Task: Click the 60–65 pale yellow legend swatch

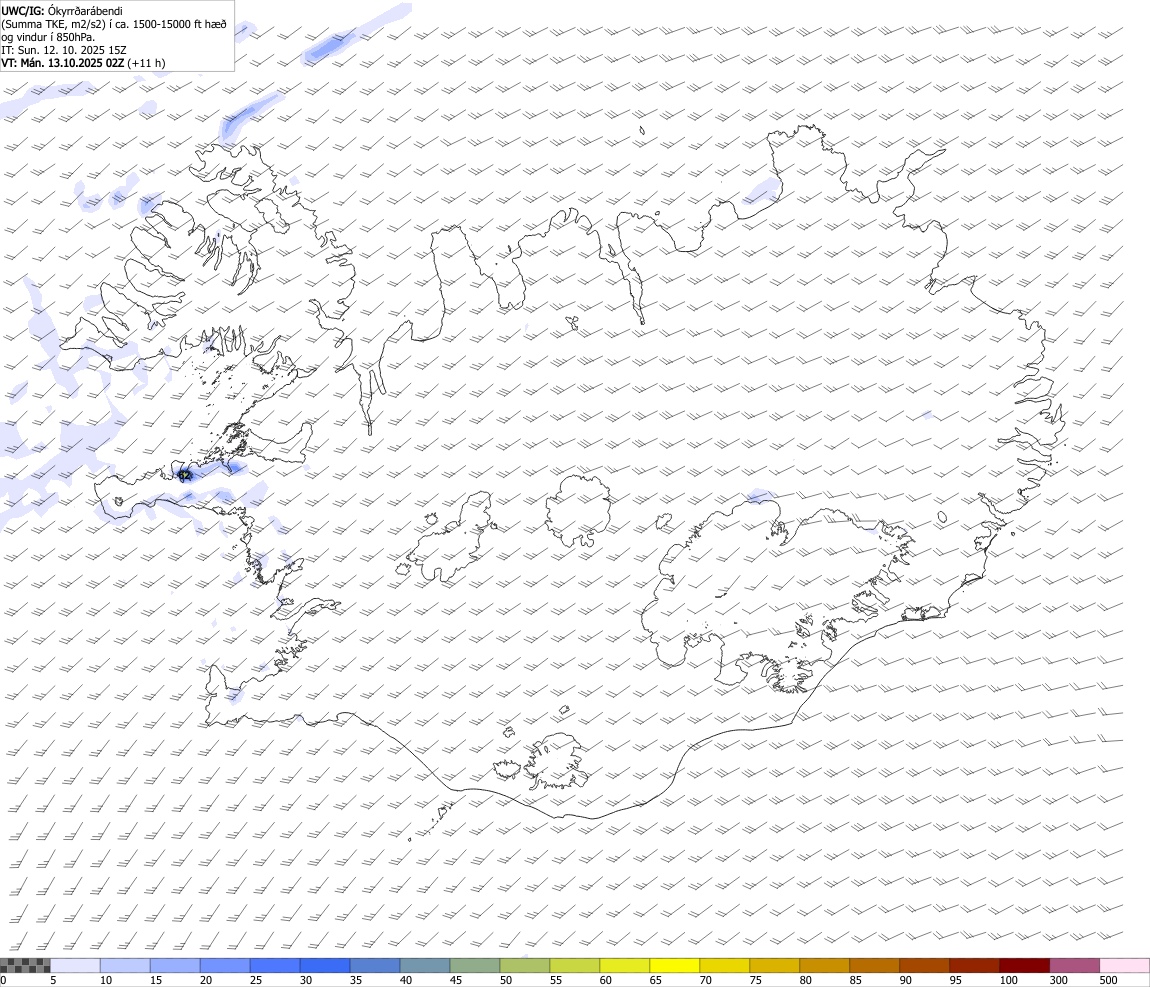Action: 625,965
